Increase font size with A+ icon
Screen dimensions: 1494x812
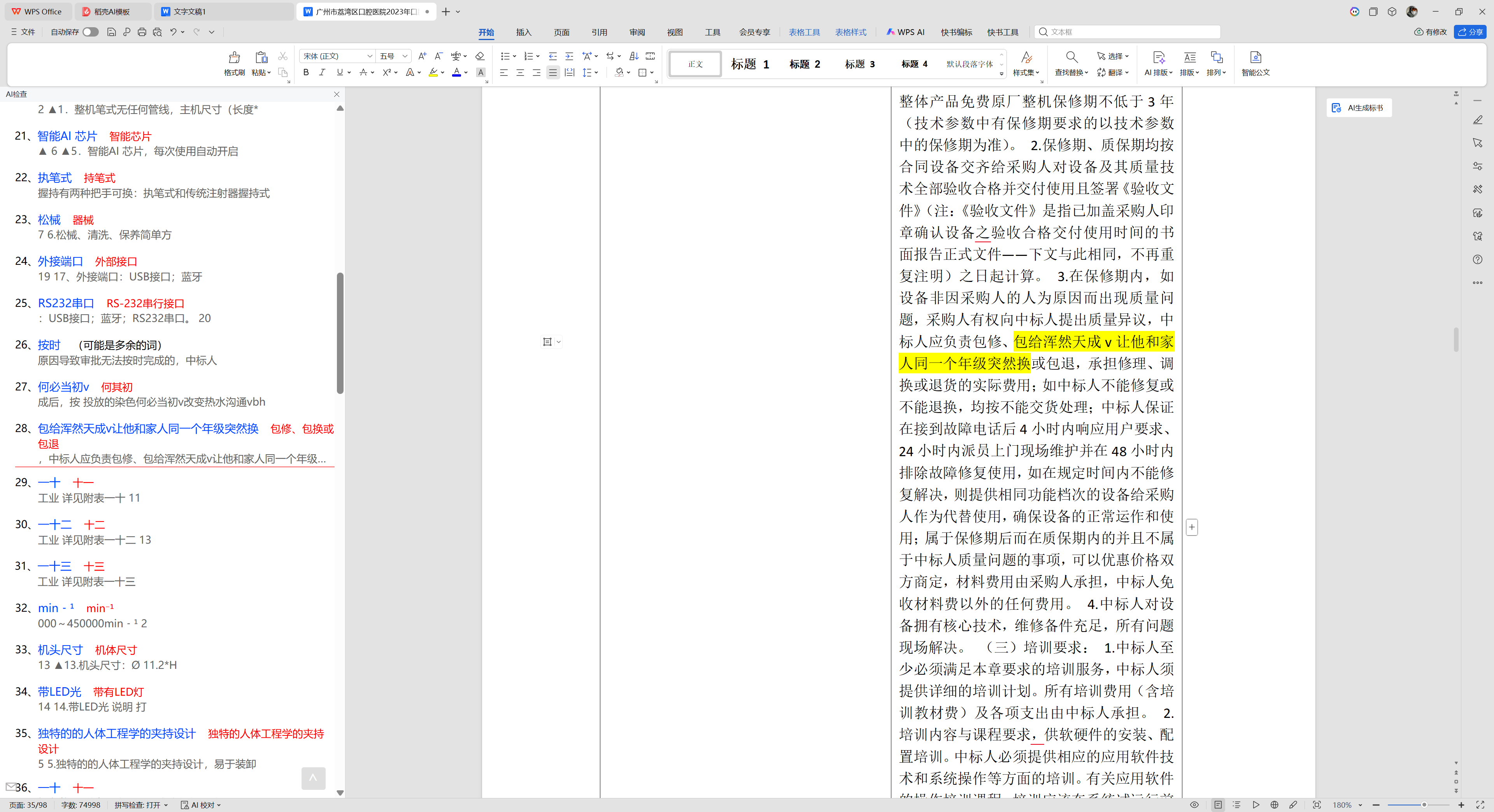[422, 56]
